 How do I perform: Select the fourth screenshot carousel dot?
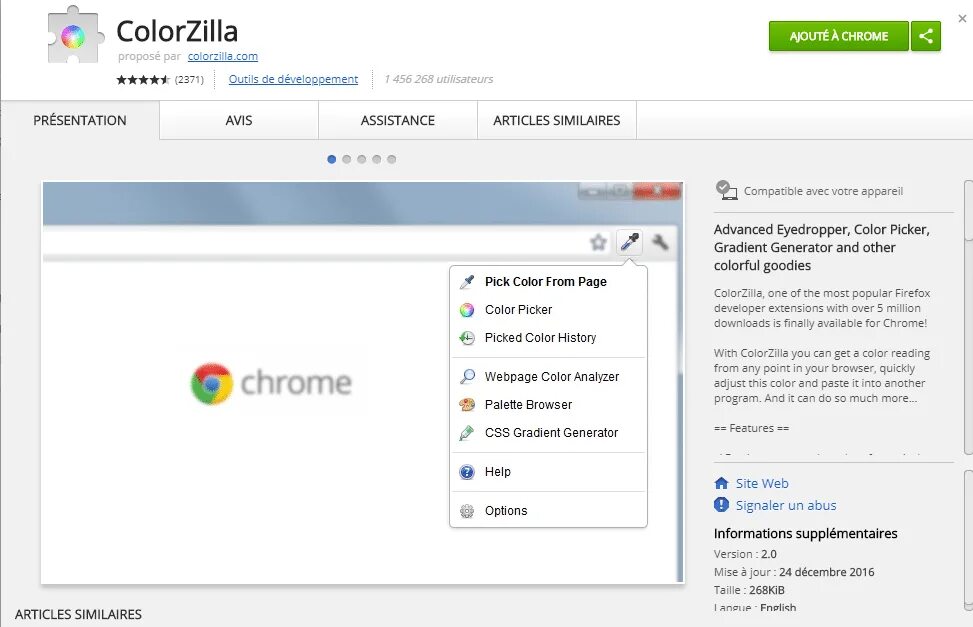point(376,160)
